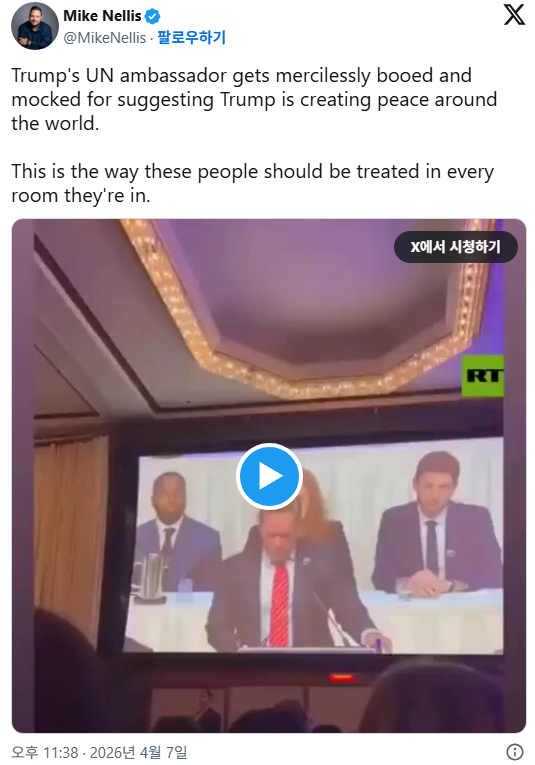Image resolution: width=535 pixels, height=765 pixels.
Task: Click the paragraph 'This is the way these people'
Action: click(253, 183)
